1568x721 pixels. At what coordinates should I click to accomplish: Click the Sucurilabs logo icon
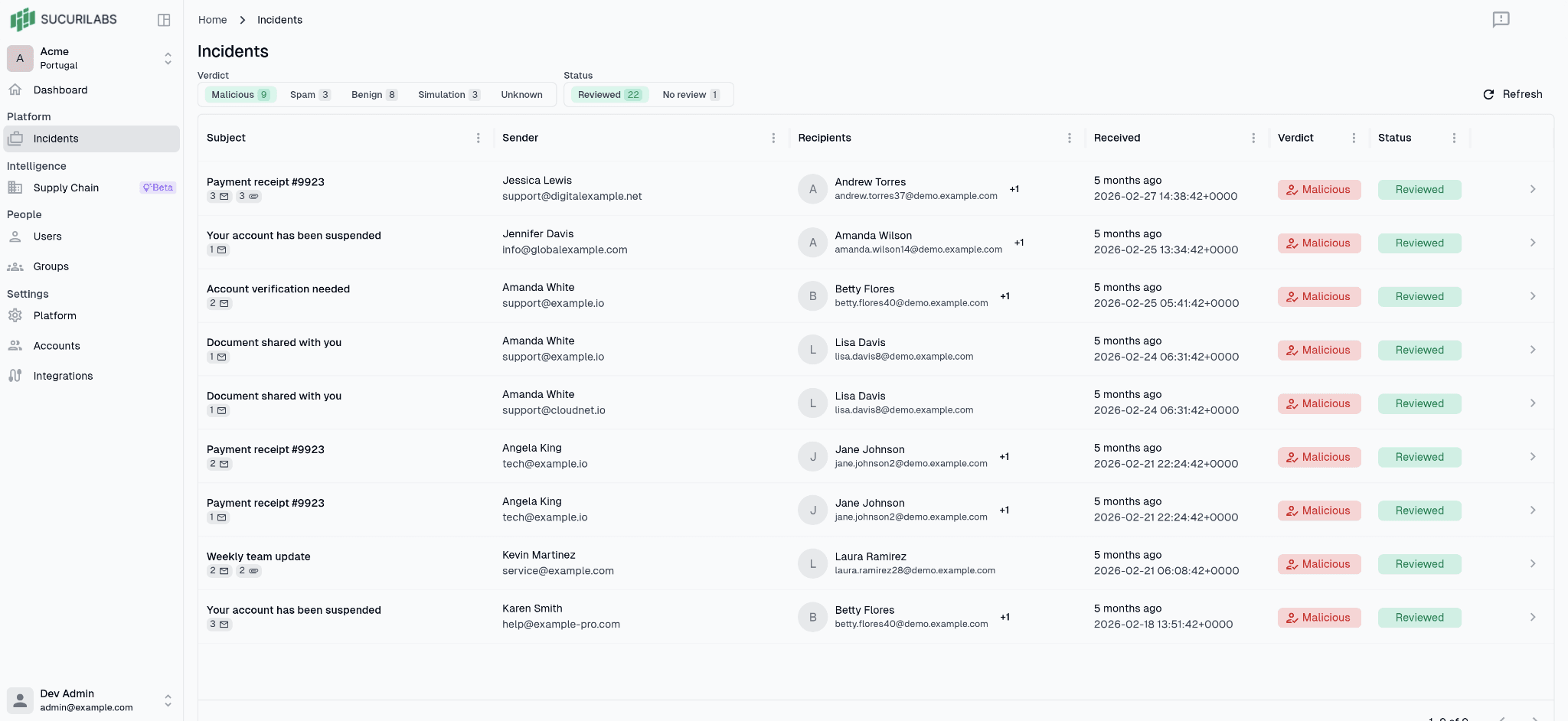click(x=22, y=19)
